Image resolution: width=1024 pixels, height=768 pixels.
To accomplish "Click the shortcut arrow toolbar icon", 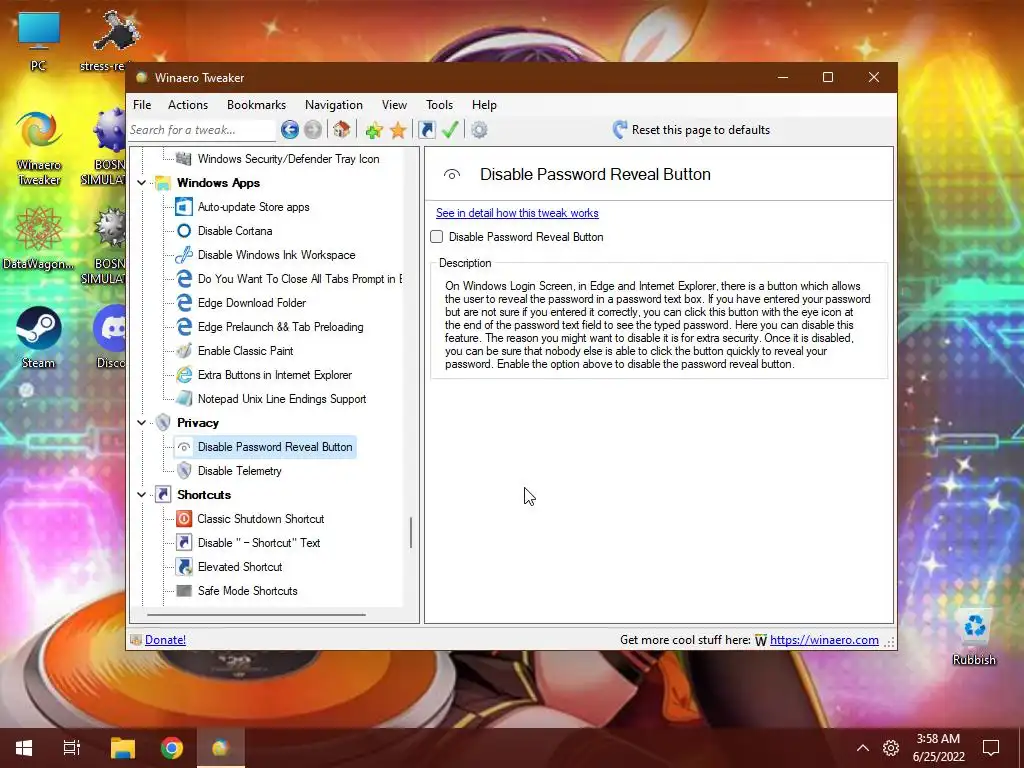I will pyautogui.click(x=426, y=130).
